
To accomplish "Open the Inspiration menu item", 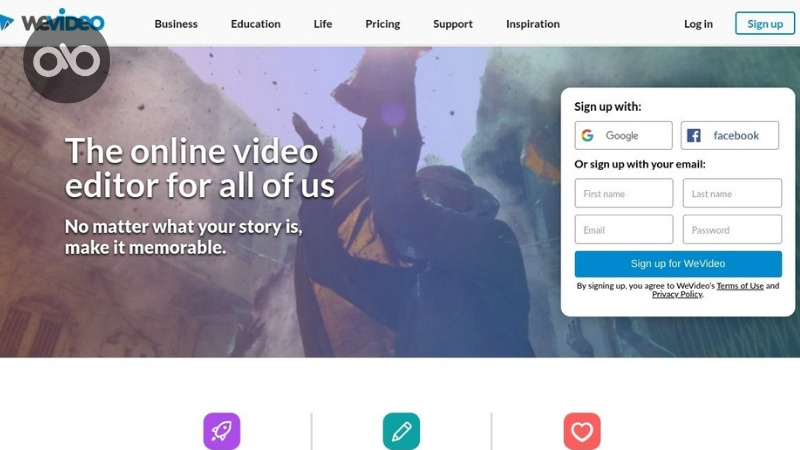I will coord(533,24).
